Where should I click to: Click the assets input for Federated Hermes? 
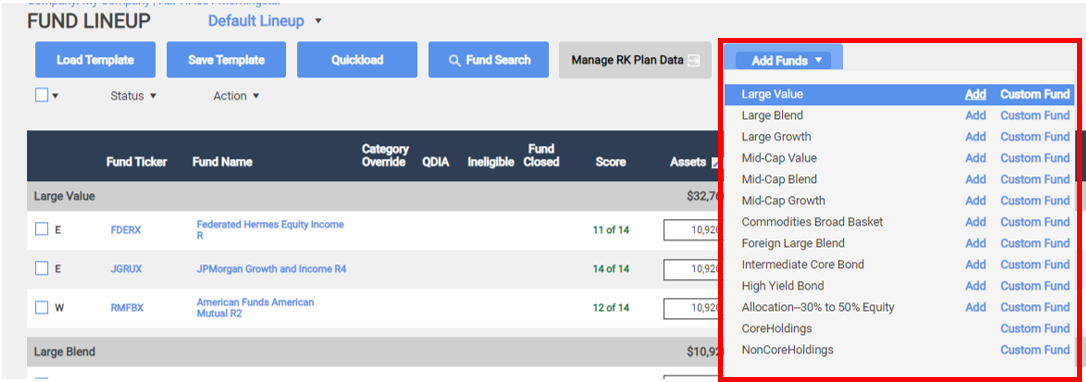click(691, 230)
